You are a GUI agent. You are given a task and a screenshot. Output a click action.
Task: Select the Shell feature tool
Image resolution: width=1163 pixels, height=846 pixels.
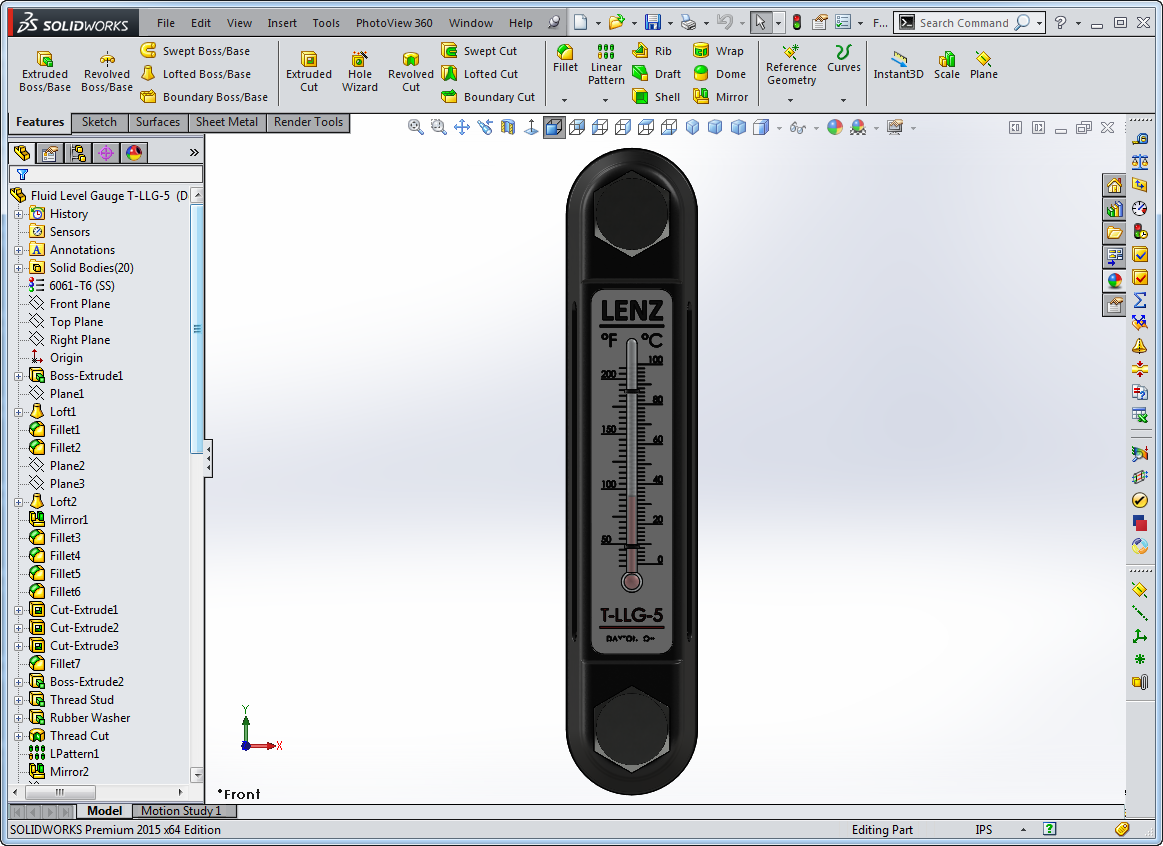tap(656, 96)
